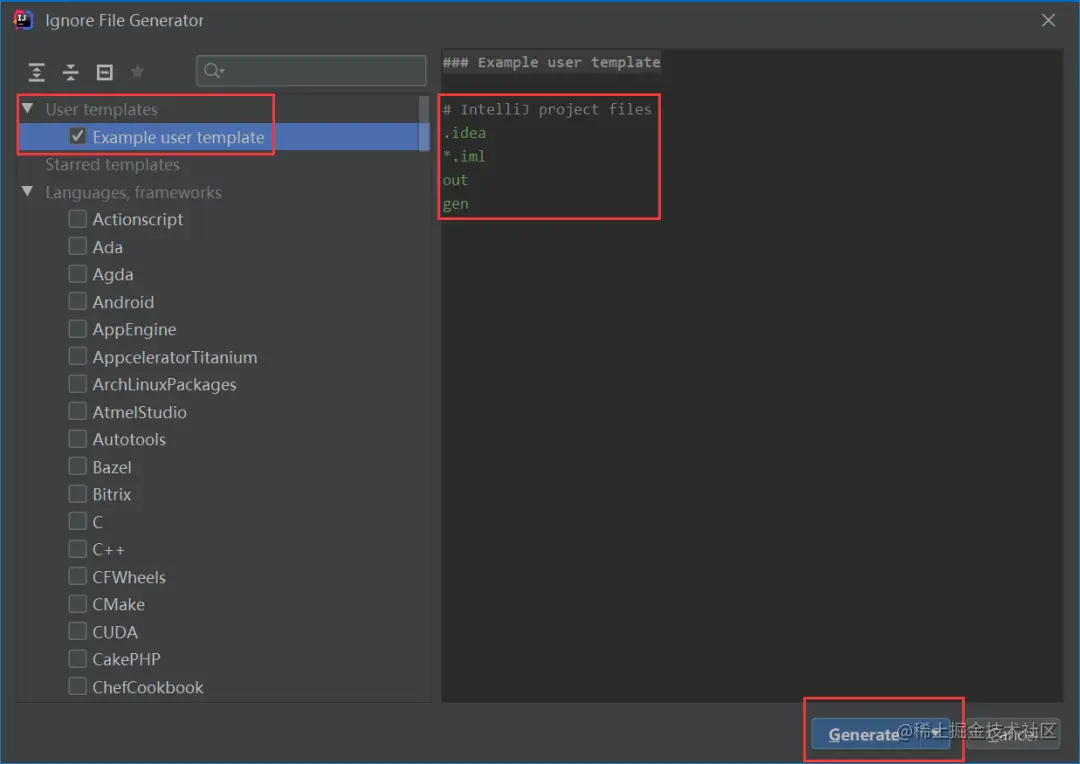This screenshot has width=1080, height=764.
Task: Select the Android label in list
Action: point(123,302)
